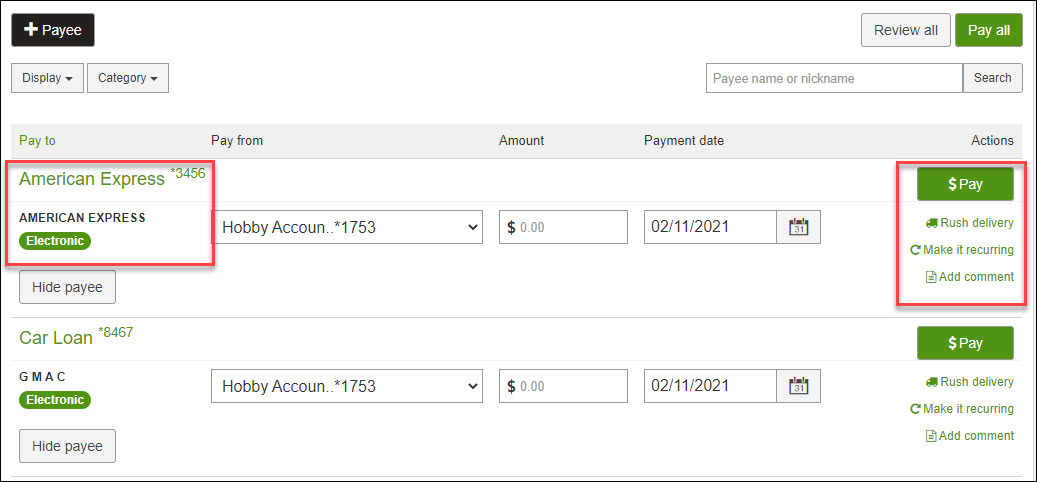1037x482 pixels.
Task: Add a new payee with Payee button
Action: [x=53, y=30]
